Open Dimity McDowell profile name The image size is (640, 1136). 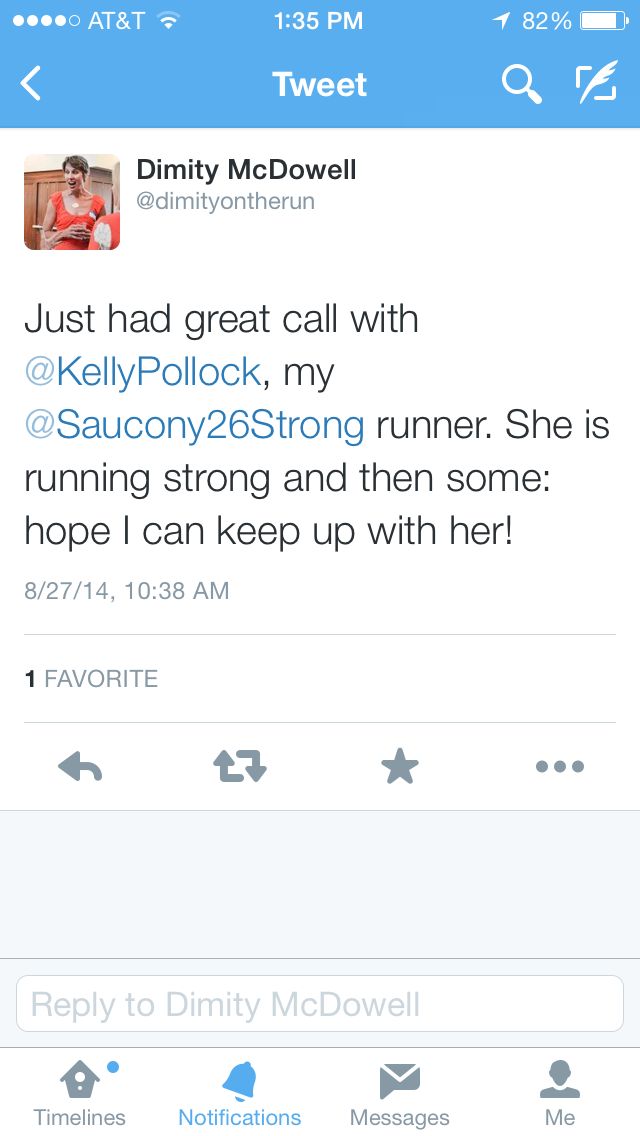(246, 170)
